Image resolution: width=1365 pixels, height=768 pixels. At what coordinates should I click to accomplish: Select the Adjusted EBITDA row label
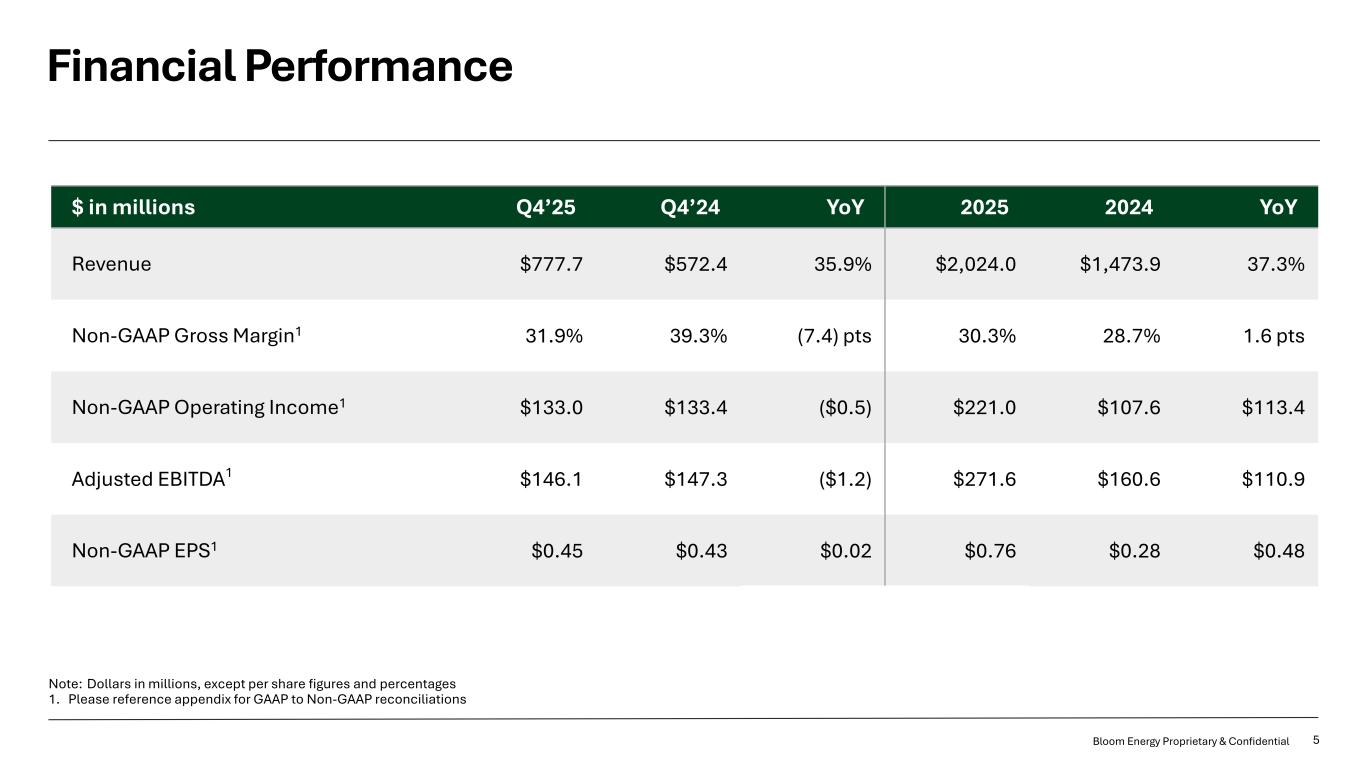(x=152, y=479)
